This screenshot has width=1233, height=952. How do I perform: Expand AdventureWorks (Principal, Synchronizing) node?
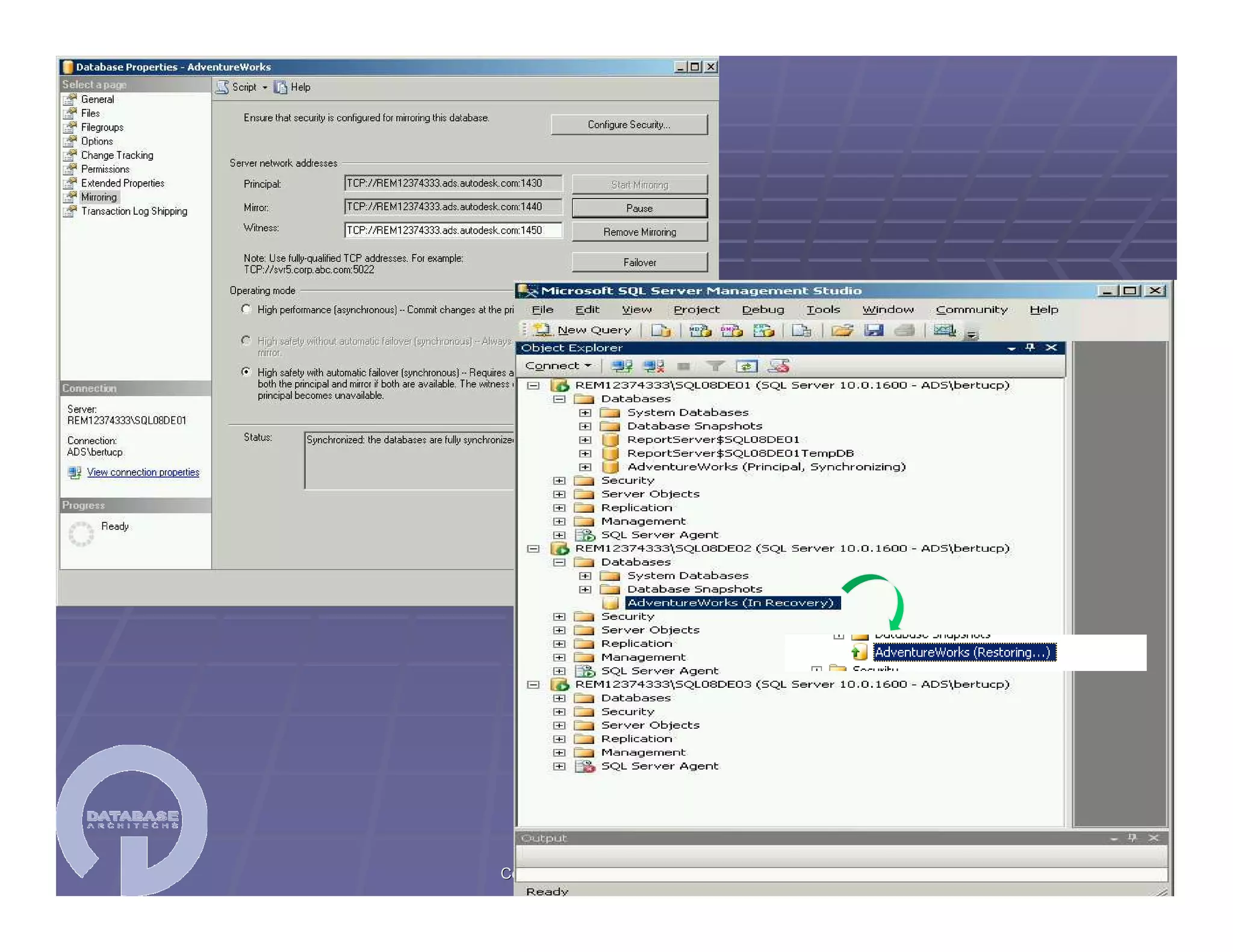585,467
